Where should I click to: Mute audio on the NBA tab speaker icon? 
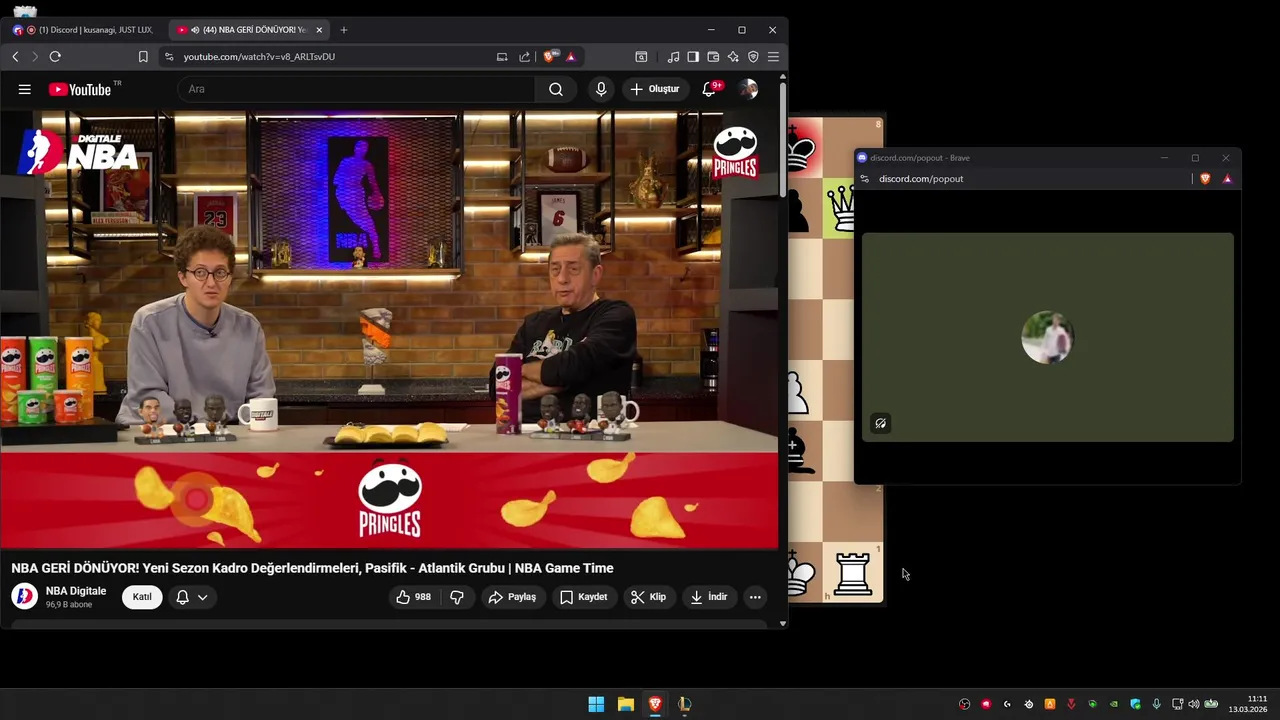pyautogui.click(x=195, y=30)
